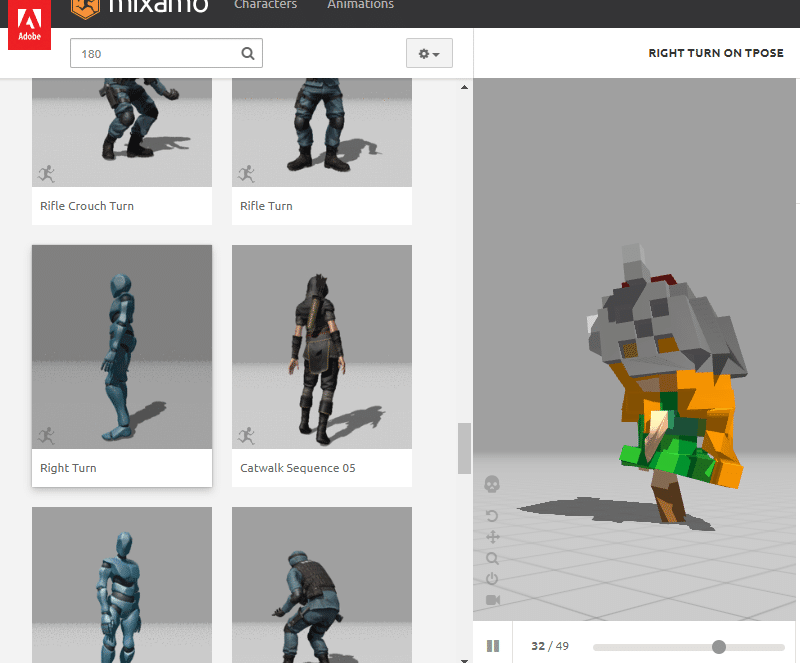Click the 'Catwalk Sequence 05' label
The height and width of the screenshot is (663, 800).
click(298, 468)
